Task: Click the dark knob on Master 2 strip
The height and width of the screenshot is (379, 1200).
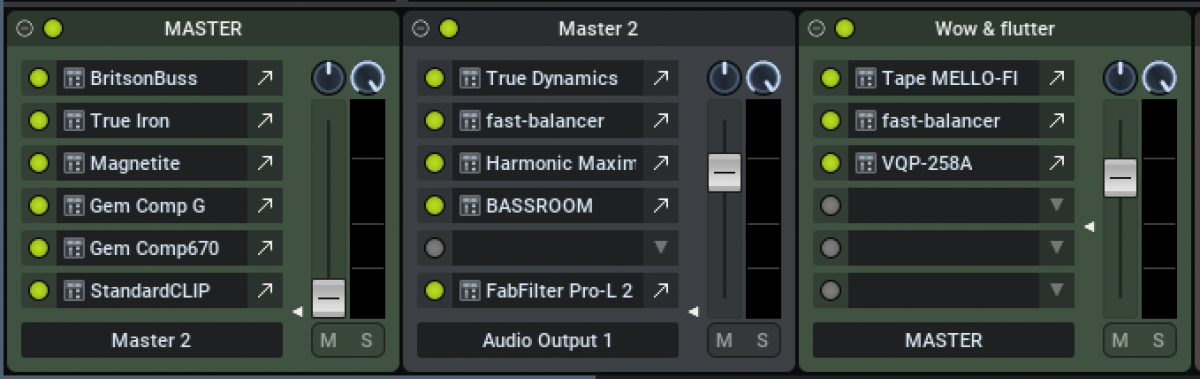Action: click(x=724, y=77)
